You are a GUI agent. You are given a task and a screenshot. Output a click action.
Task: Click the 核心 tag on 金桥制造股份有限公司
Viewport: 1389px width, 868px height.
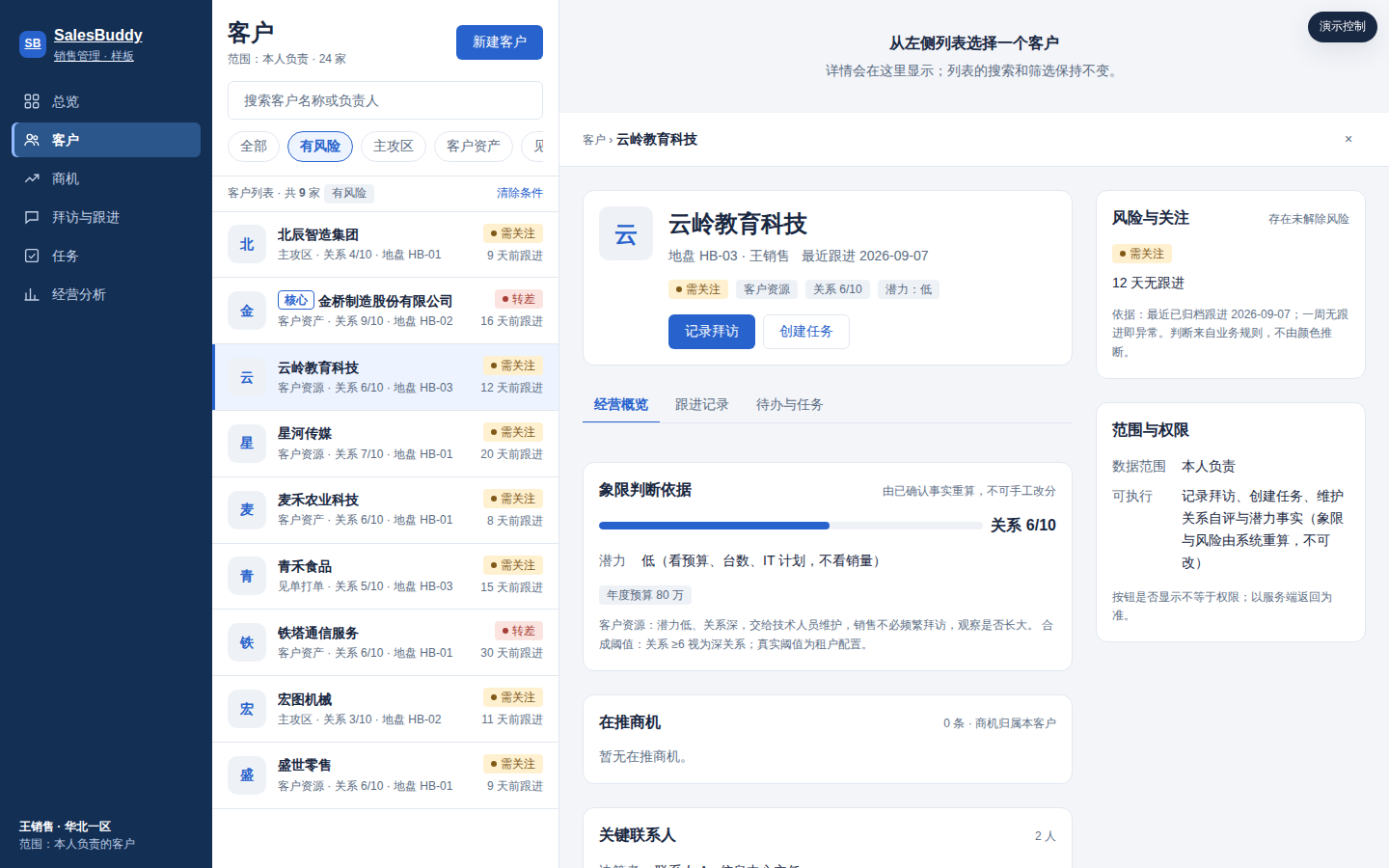pyautogui.click(x=296, y=301)
